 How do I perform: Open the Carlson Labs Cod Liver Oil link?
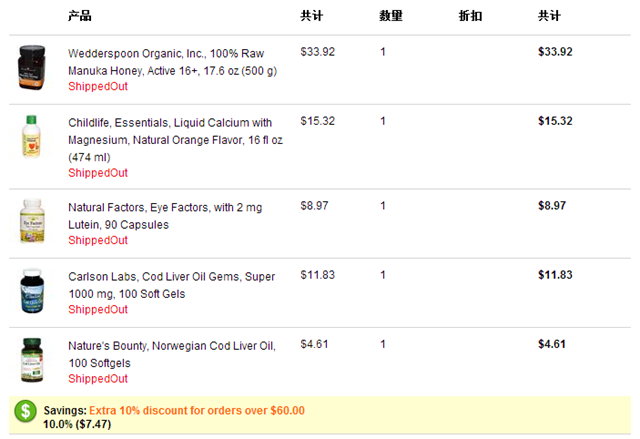pos(171,285)
